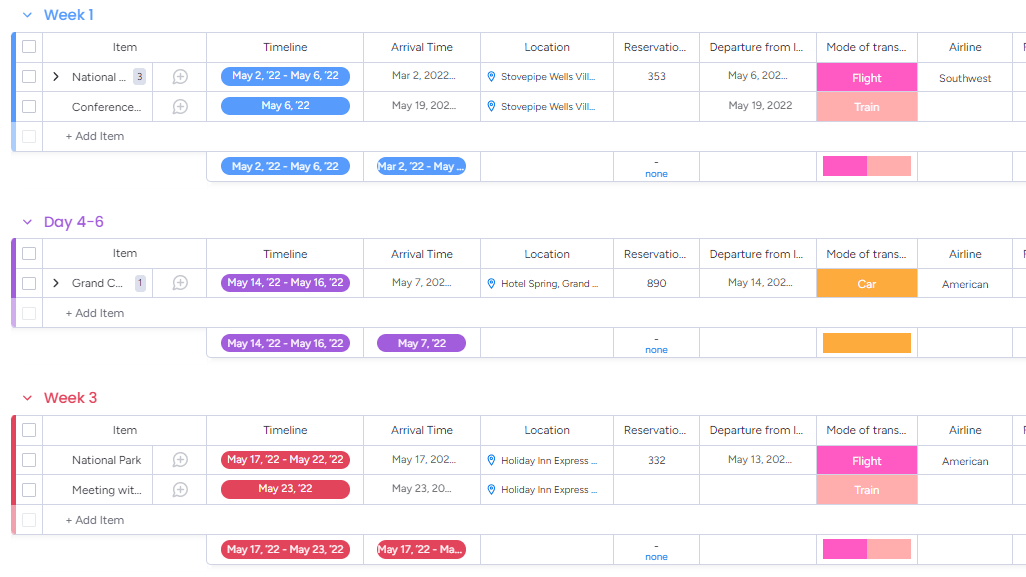Open the location pin for Stovepipe Wells Village
Viewport: 1026px width, 577px height.
click(491, 76)
